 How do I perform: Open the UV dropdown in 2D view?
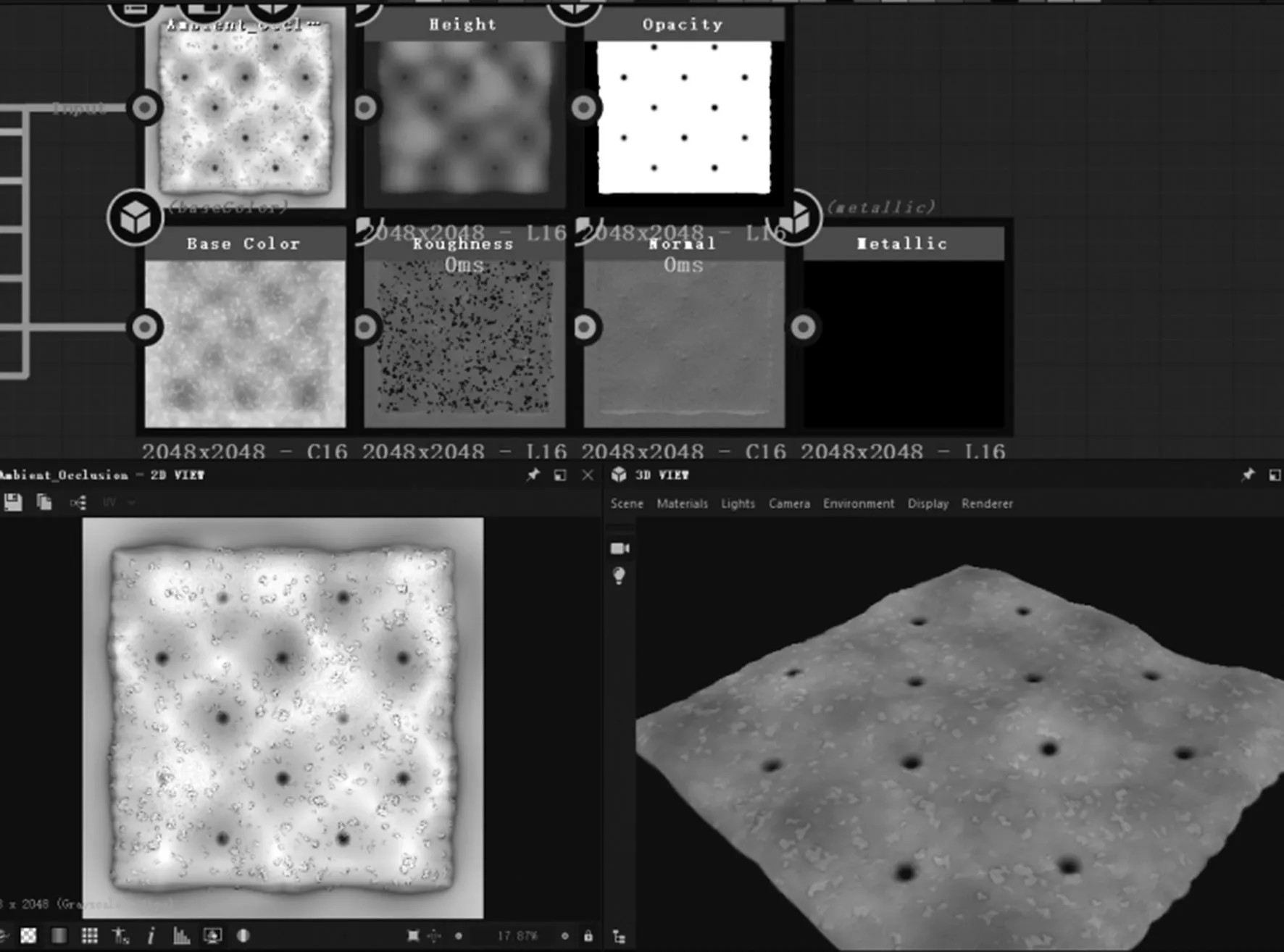118,502
